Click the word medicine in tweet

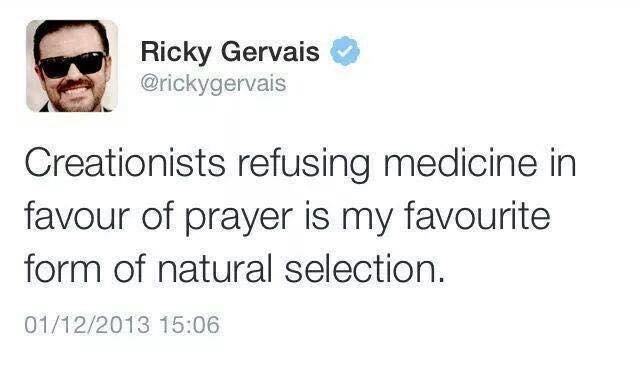(x=460, y=163)
